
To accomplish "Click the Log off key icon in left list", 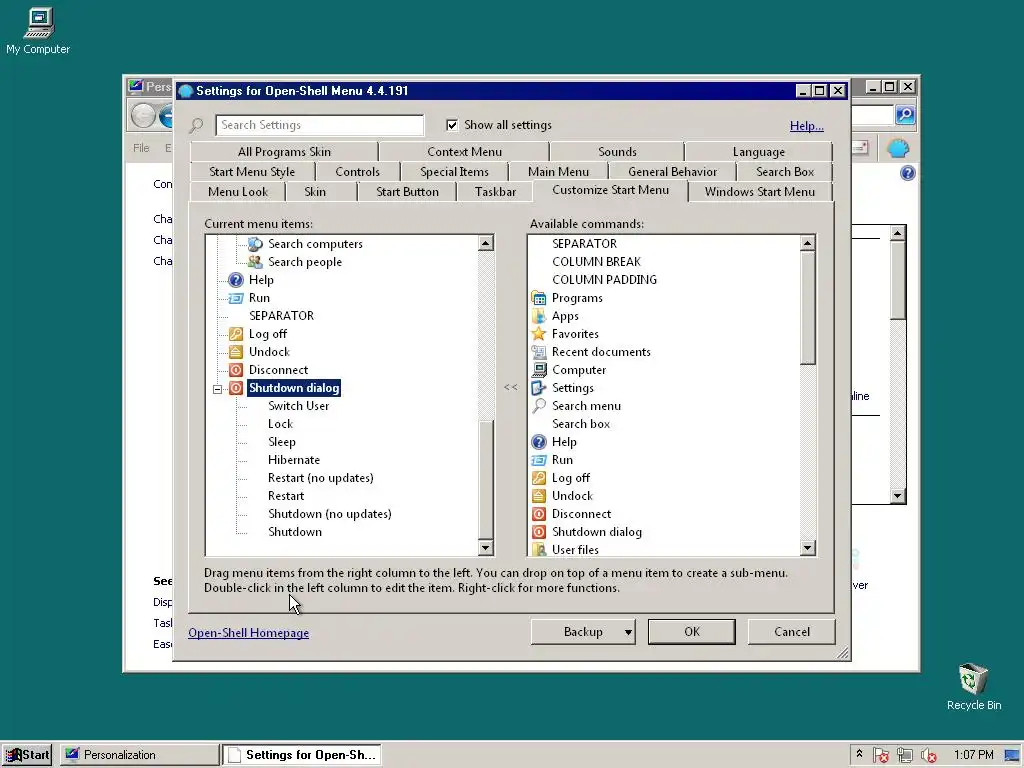I will (236, 334).
